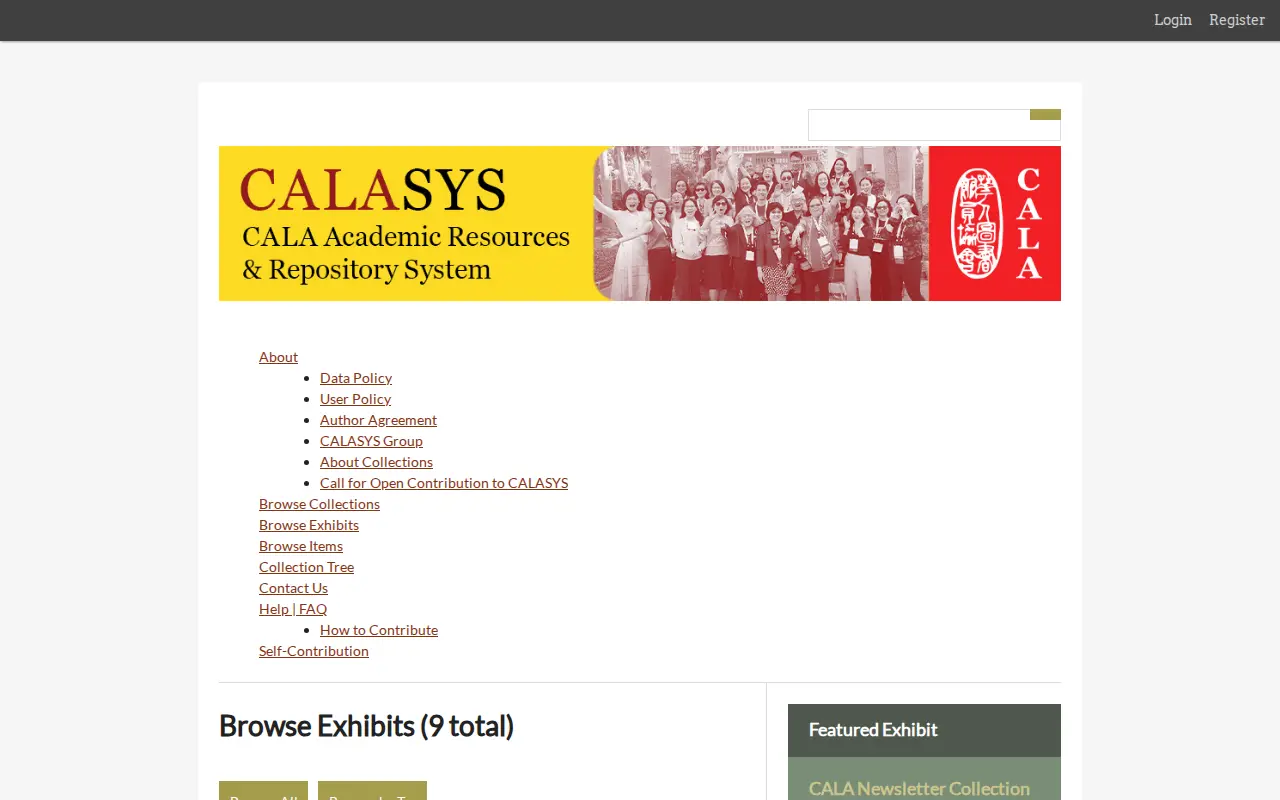Submit search with the olive button

1045,114
